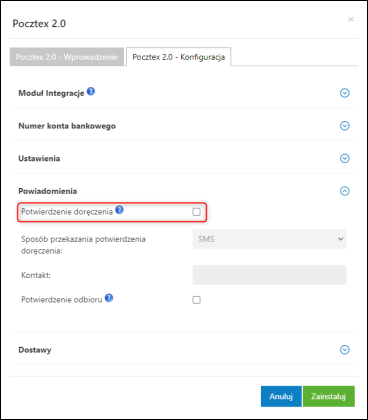Click the Powiadomienia heading text

tap(48, 191)
